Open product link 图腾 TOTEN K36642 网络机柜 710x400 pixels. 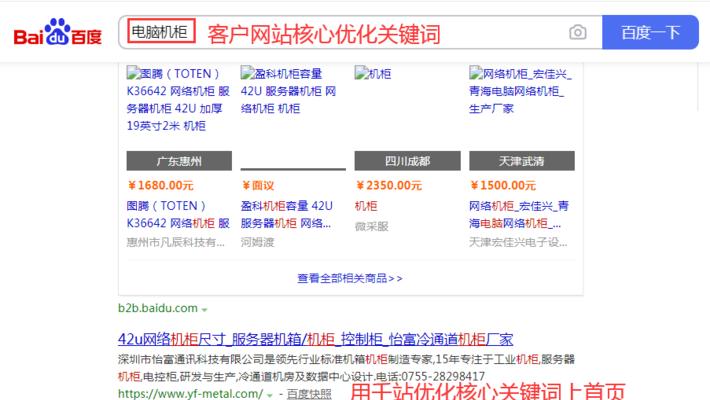point(178,214)
